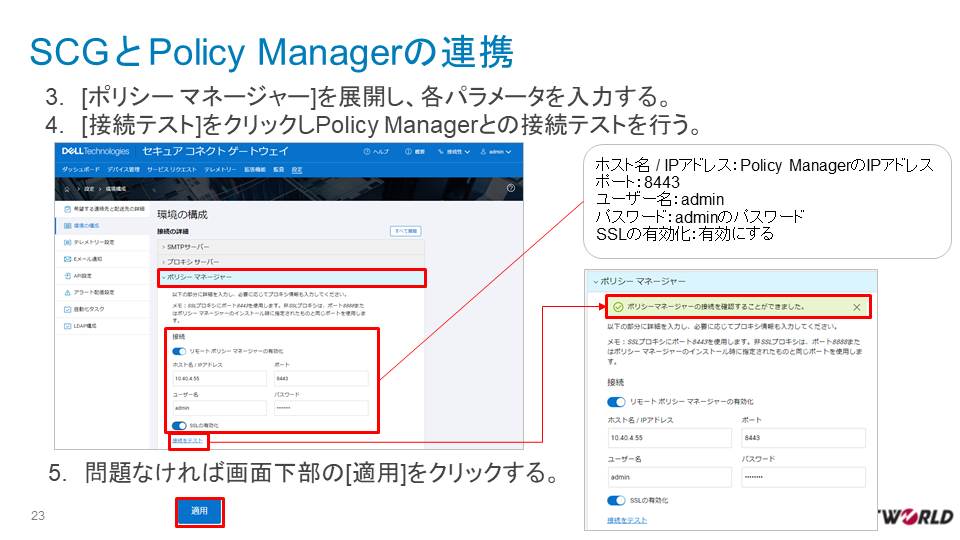Toggle リモートポリシーマネージャーの有効化 in the main screenshot
This screenshot has height=540, width=960.
tap(179, 351)
